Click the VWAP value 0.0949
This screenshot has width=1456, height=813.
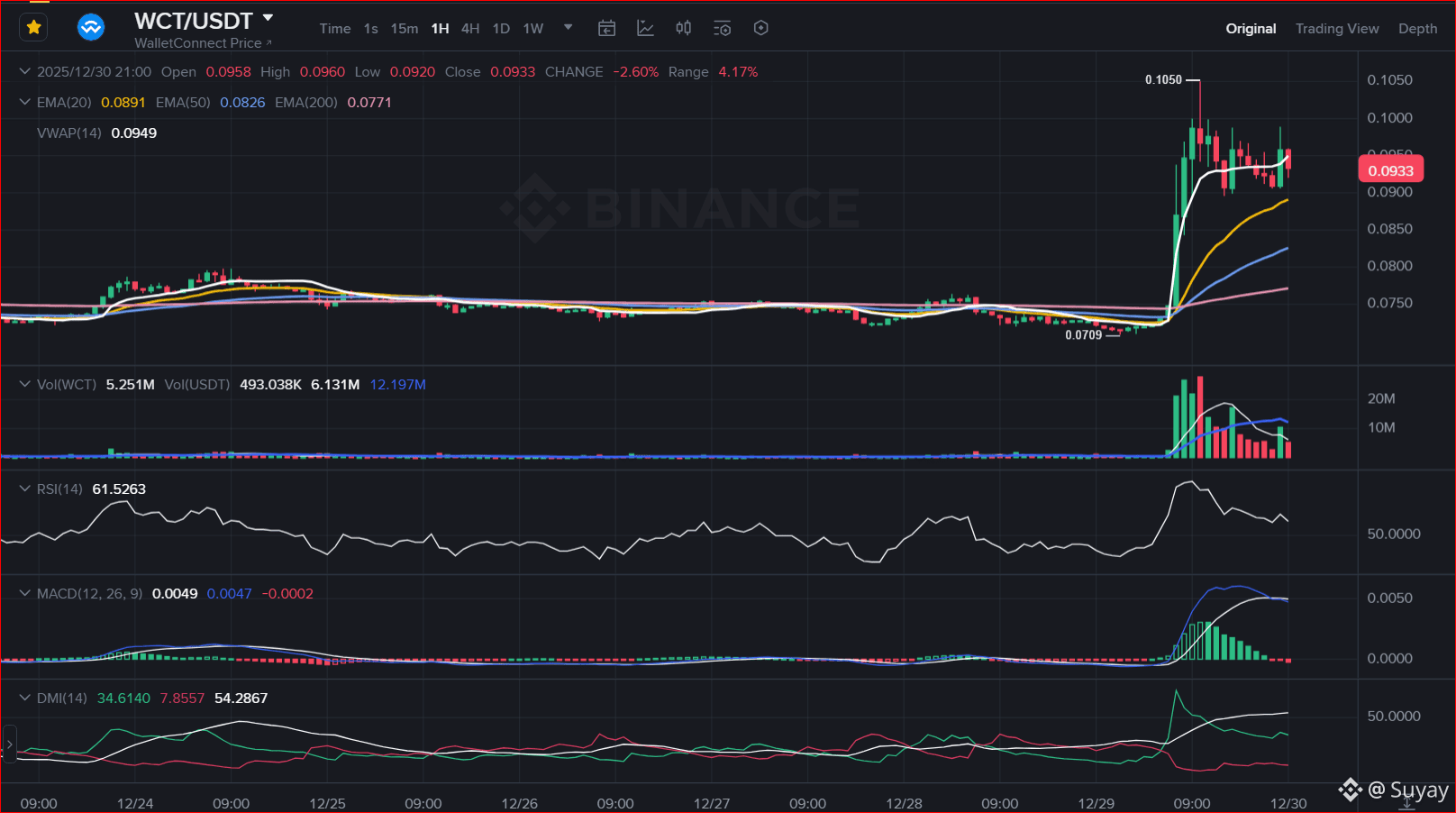(134, 132)
